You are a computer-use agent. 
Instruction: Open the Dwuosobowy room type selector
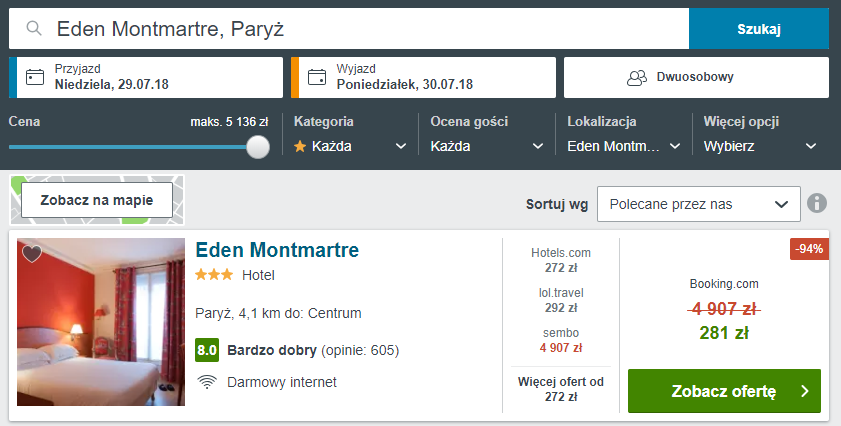[696, 77]
